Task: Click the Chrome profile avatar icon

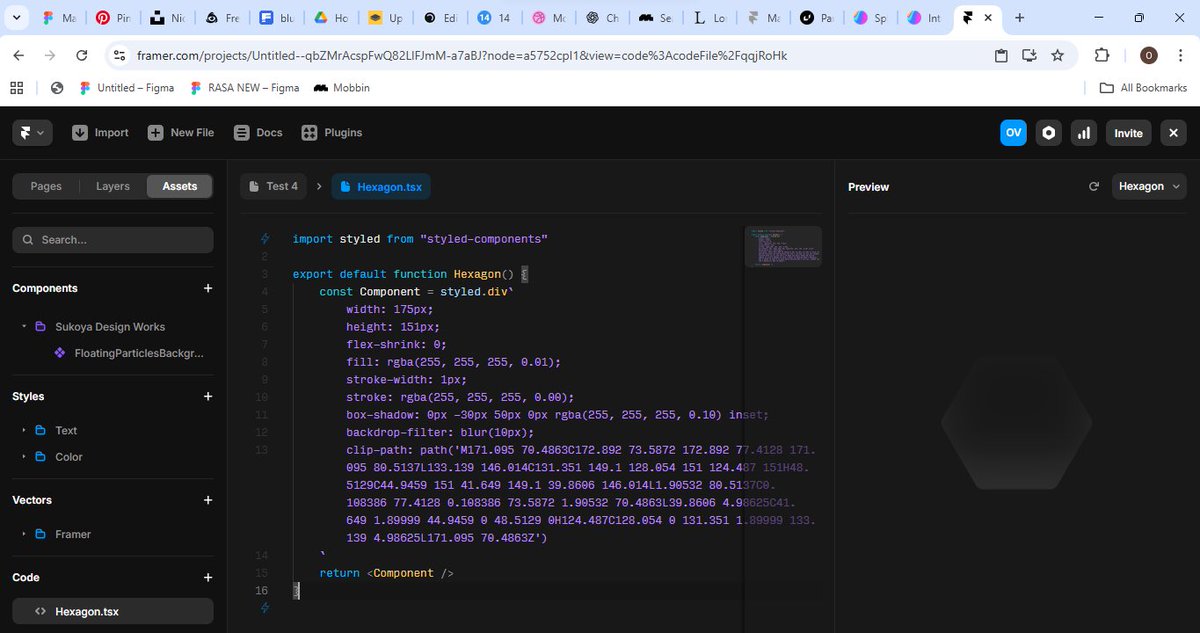Action: click(x=1149, y=56)
